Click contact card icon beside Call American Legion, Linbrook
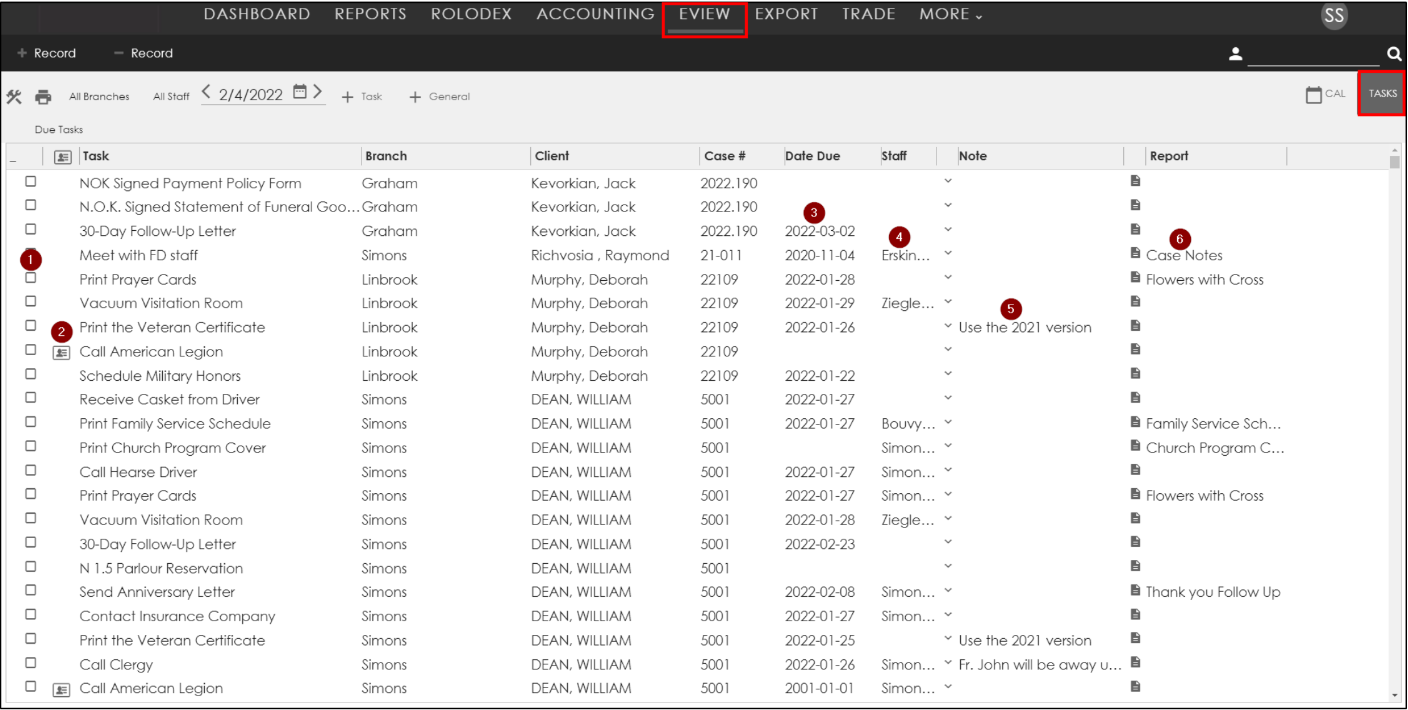 click(x=61, y=352)
